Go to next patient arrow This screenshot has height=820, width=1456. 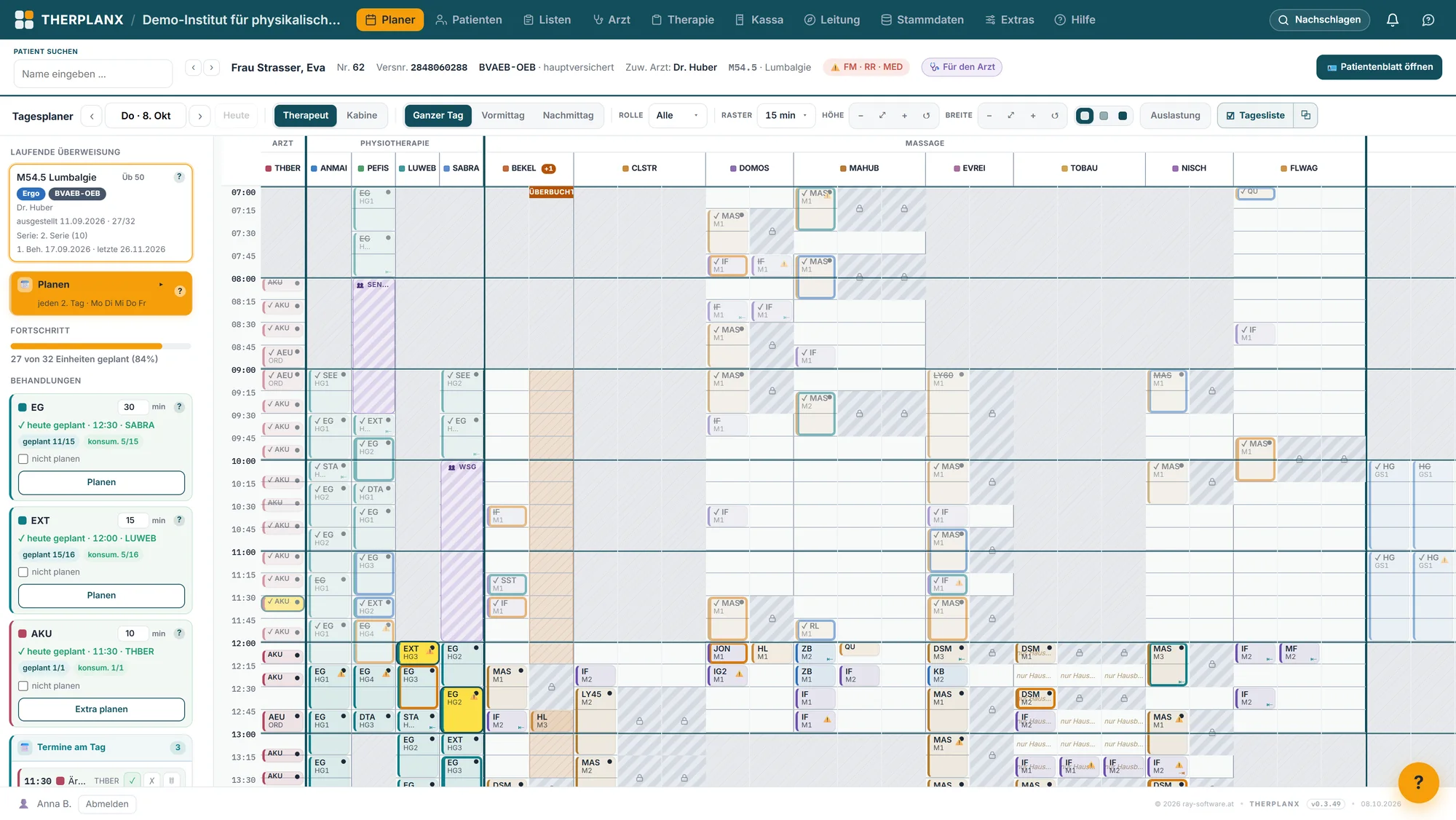coord(212,68)
